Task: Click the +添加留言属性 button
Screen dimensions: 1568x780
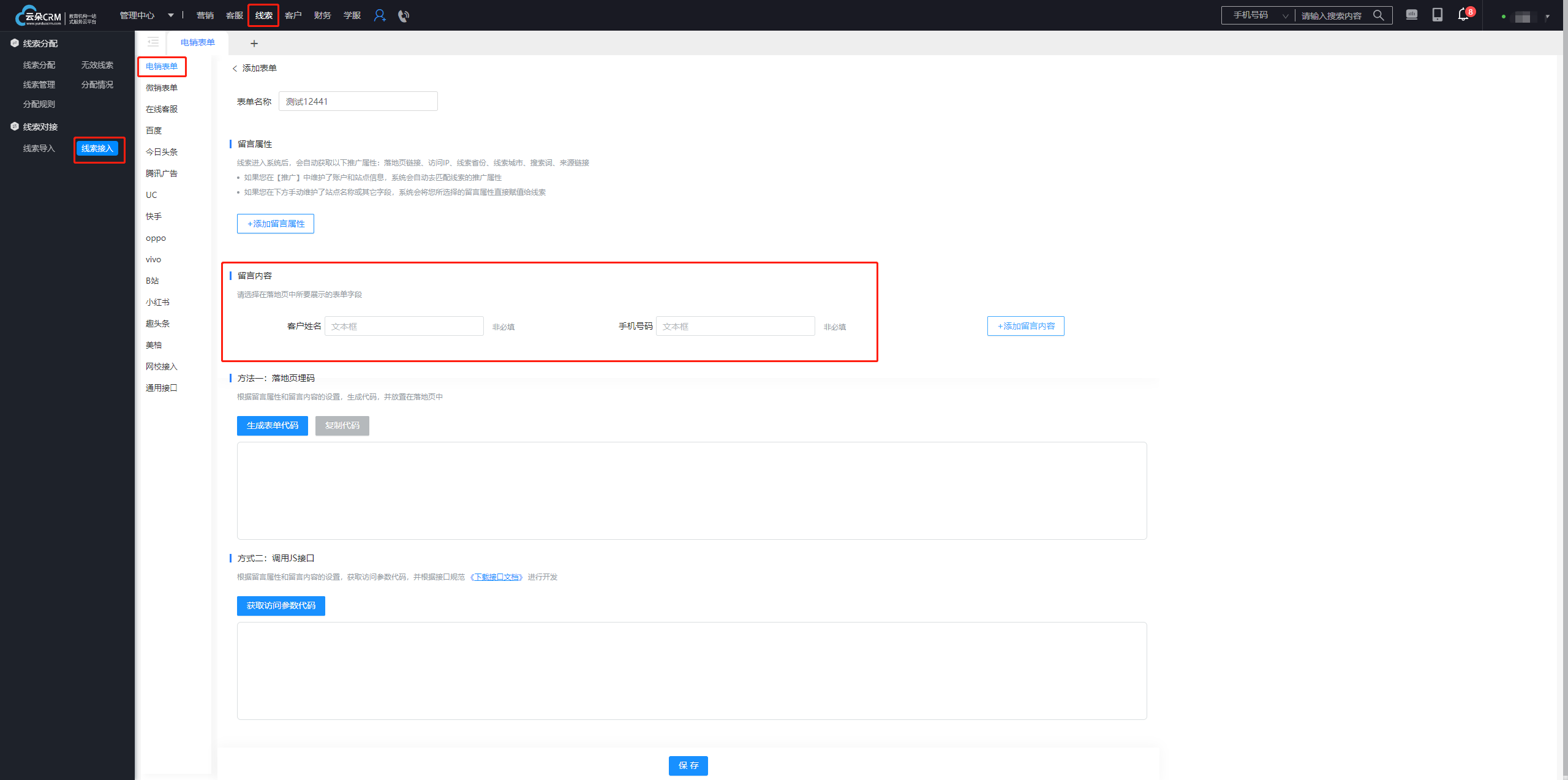Action: click(275, 224)
